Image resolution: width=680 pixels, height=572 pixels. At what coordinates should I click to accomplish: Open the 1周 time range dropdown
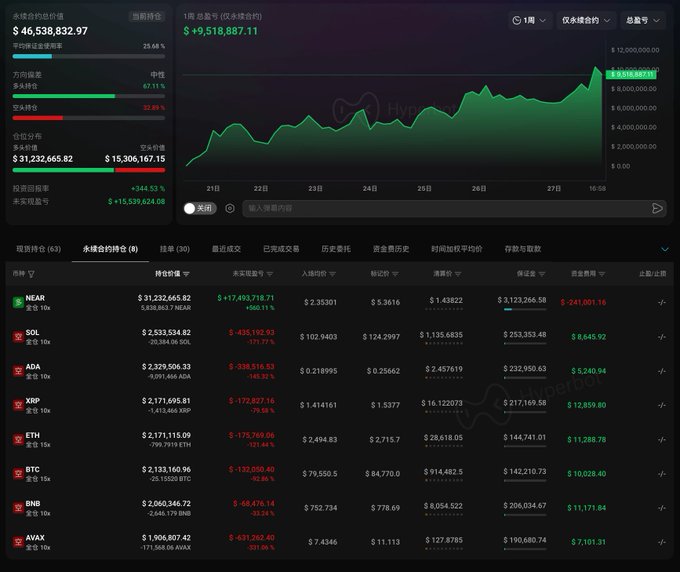tap(530, 20)
